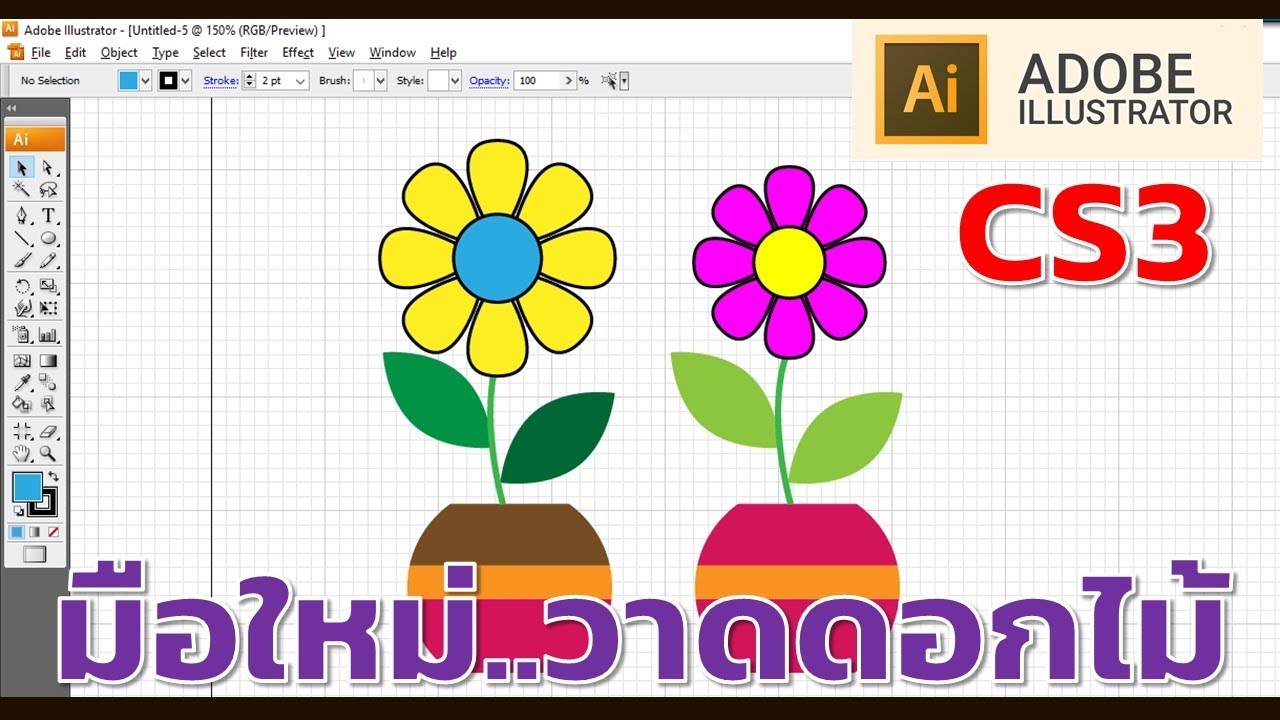
Task: Click the Swap Fill and Stroke arrows
Action: pyautogui.click(x=54, y=477)
